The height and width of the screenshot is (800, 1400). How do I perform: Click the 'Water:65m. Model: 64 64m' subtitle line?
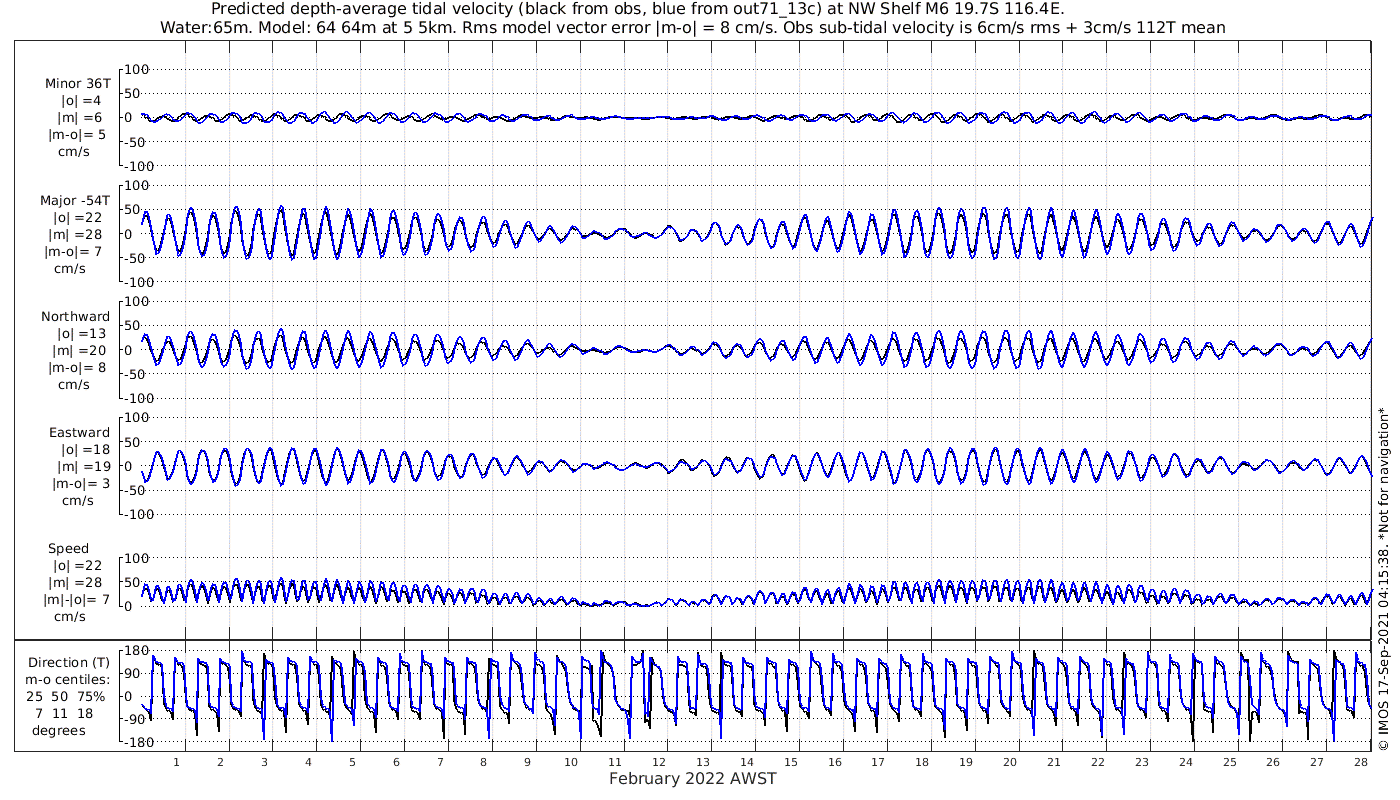point(692,28)
